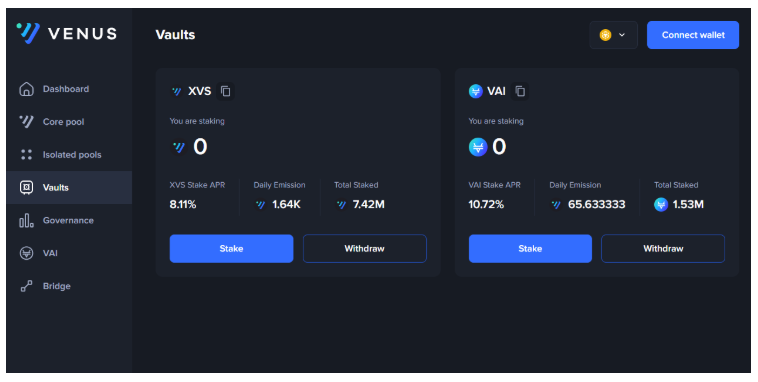The width and height of the screenshot is (758, 382).
Task: Click the 1.64K daily emission value
Action: click(x=286, y=205)
